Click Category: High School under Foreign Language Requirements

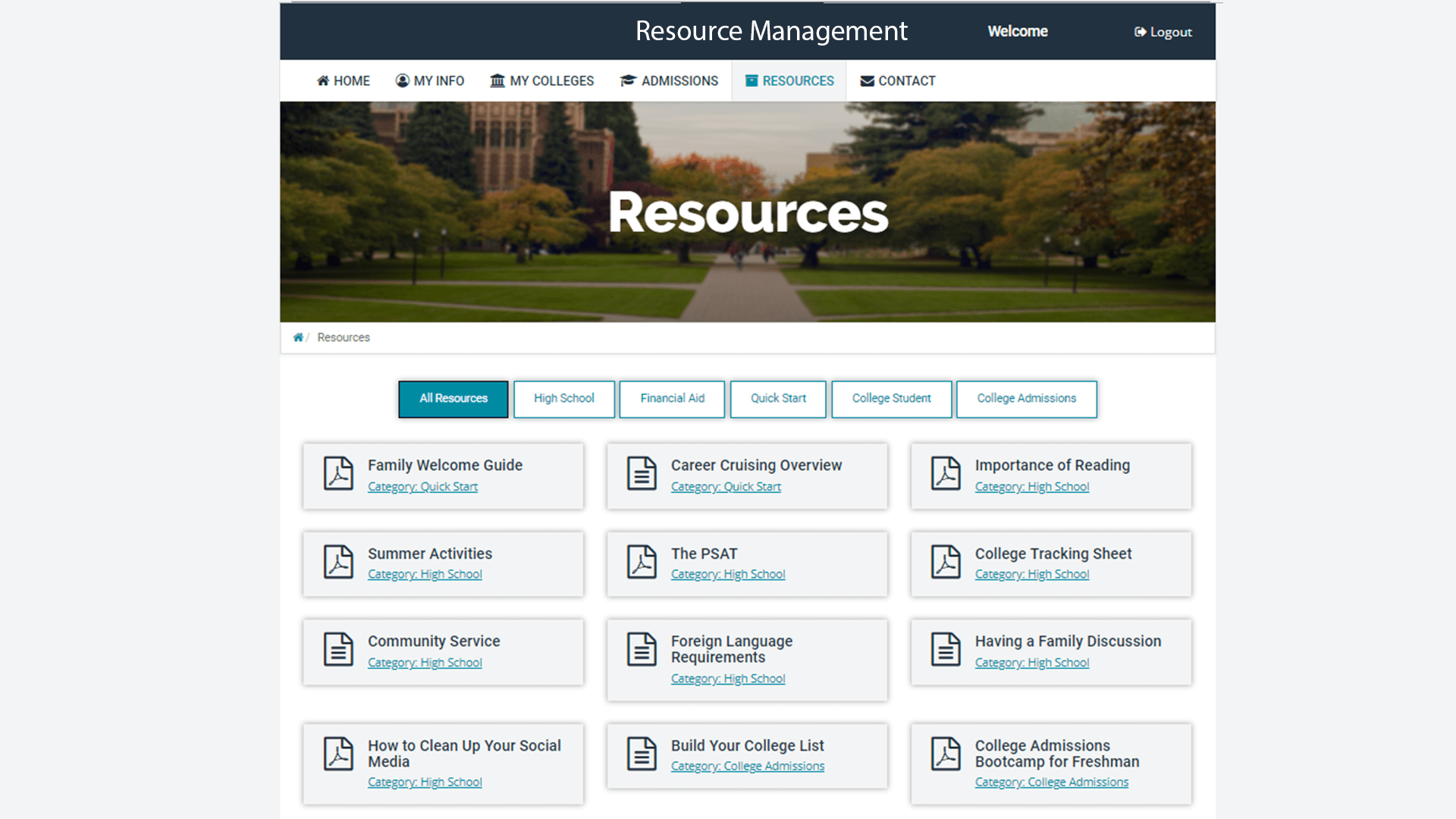coord(728,679)
